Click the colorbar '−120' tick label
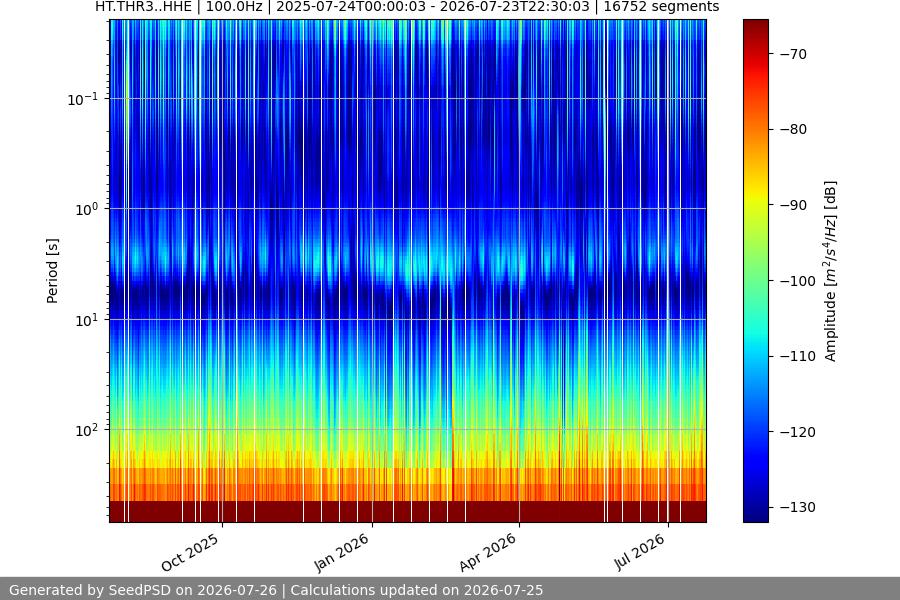The width and height of the screenshot is (900, 600). 798,432
